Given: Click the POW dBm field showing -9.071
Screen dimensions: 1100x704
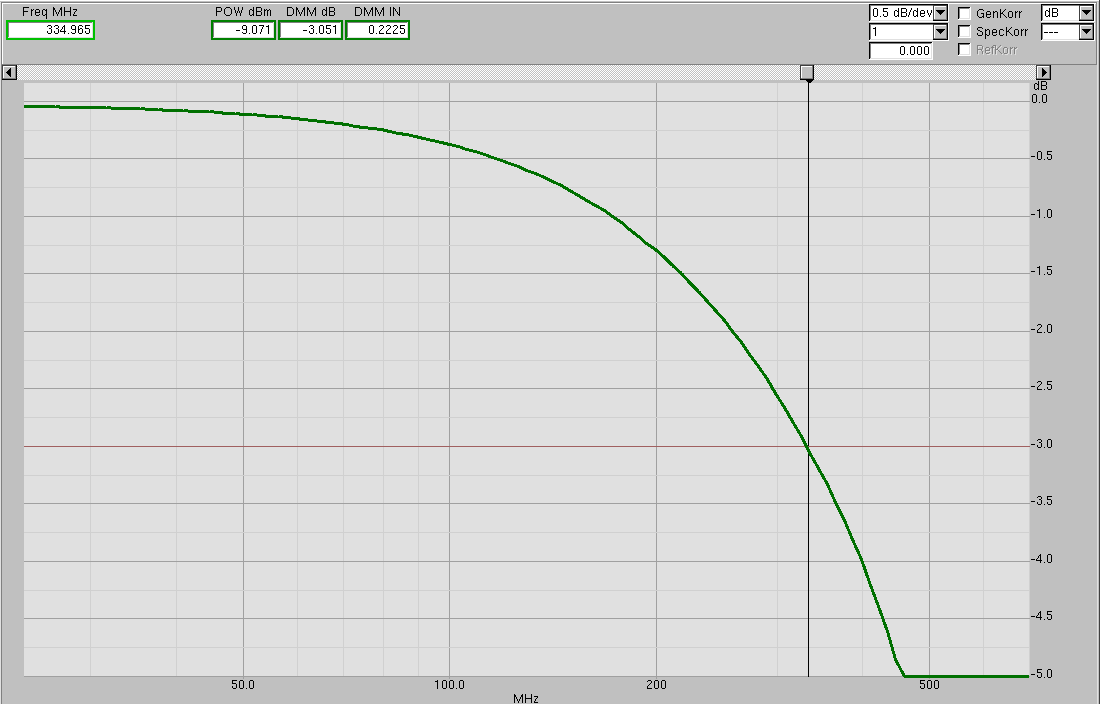Looking at the screenshot, I should click(243, 30).
